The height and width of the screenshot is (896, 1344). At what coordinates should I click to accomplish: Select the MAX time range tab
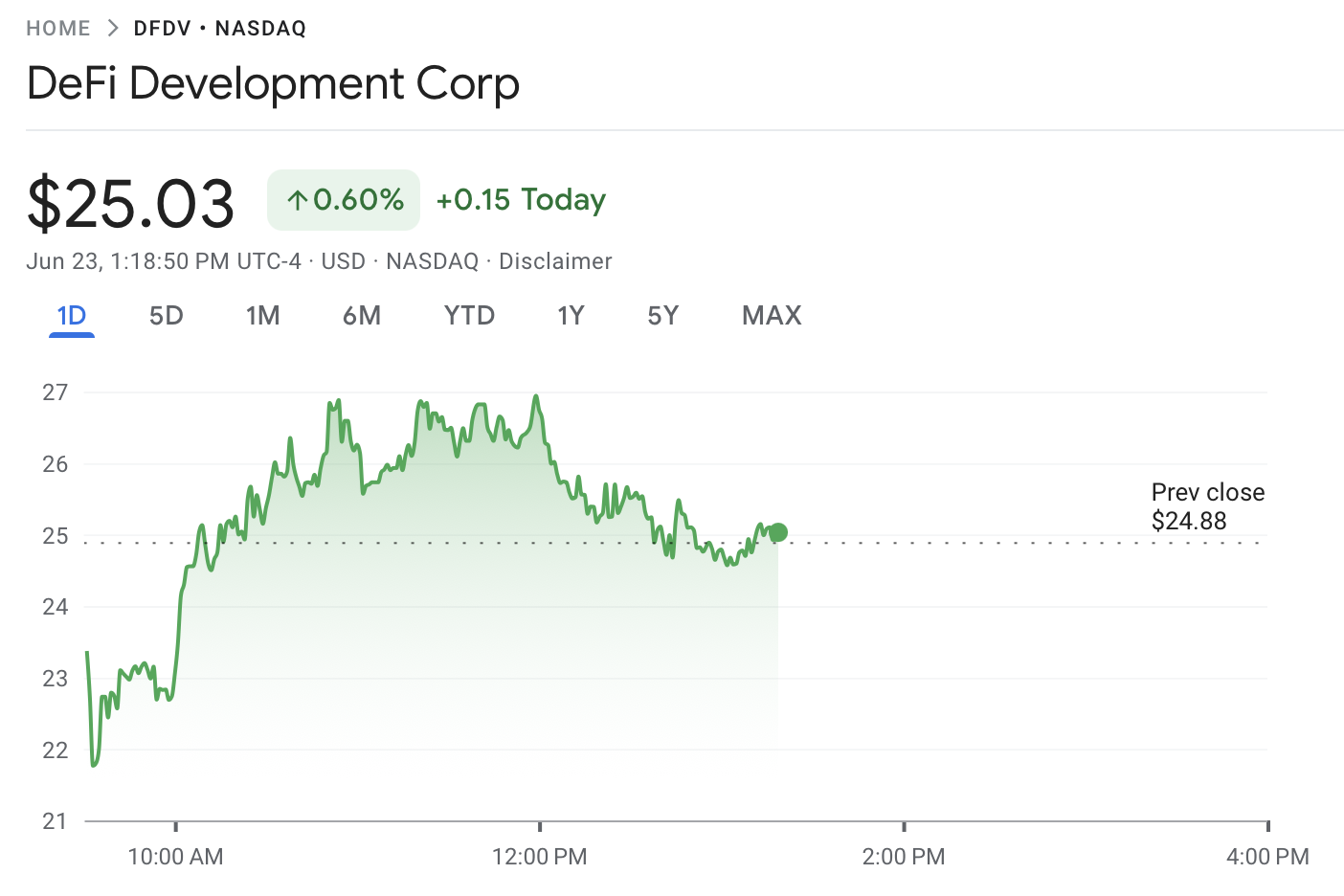772,316
